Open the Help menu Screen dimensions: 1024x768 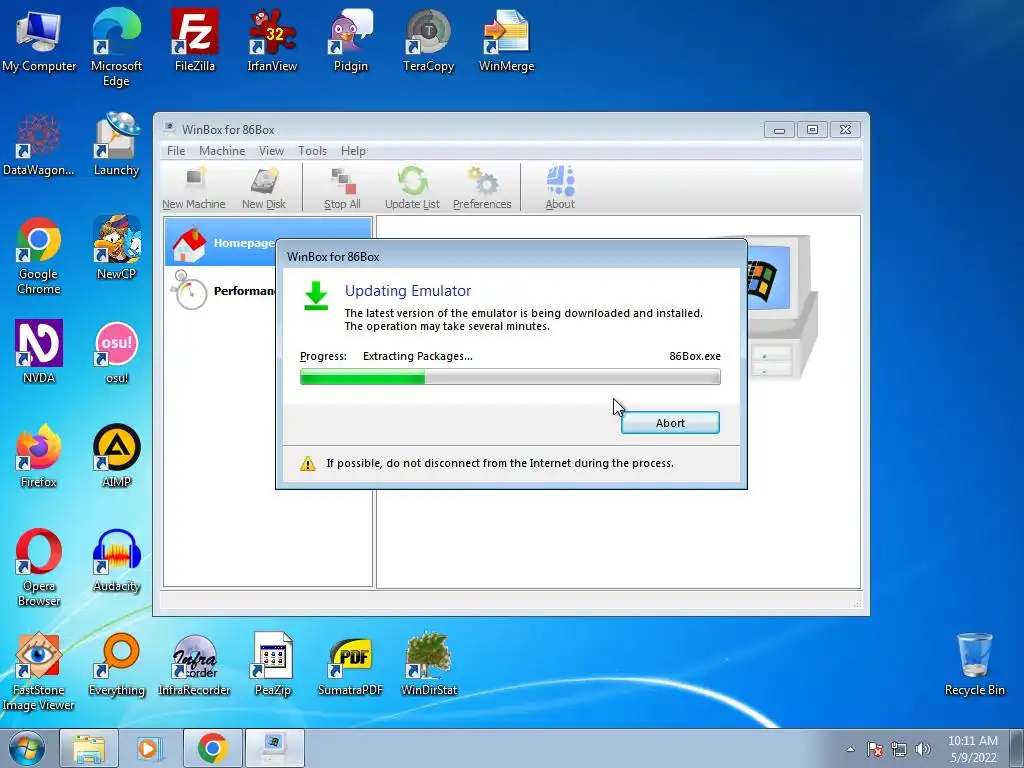tap(353, 151)
